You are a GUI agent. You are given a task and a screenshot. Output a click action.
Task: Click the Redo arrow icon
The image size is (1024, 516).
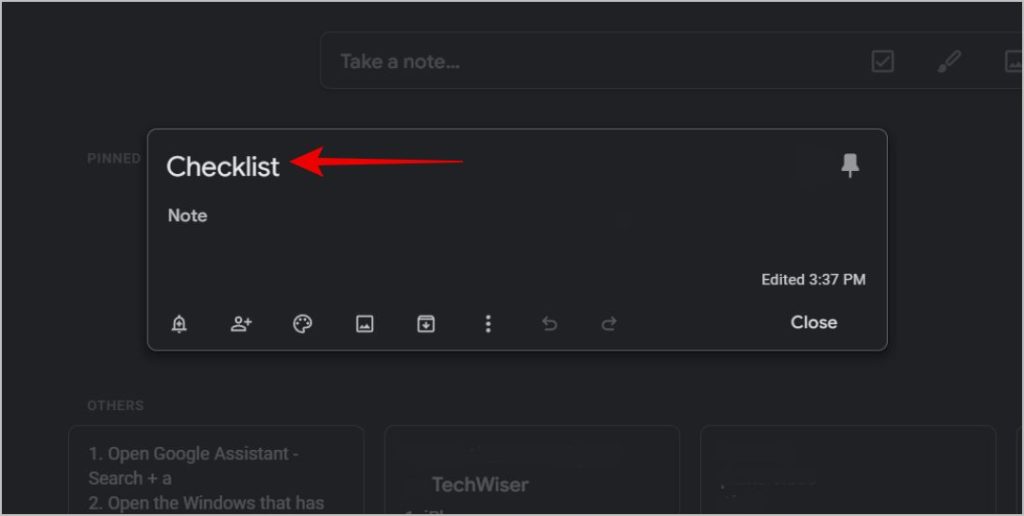pyautogui.click(x=609, y=323)
